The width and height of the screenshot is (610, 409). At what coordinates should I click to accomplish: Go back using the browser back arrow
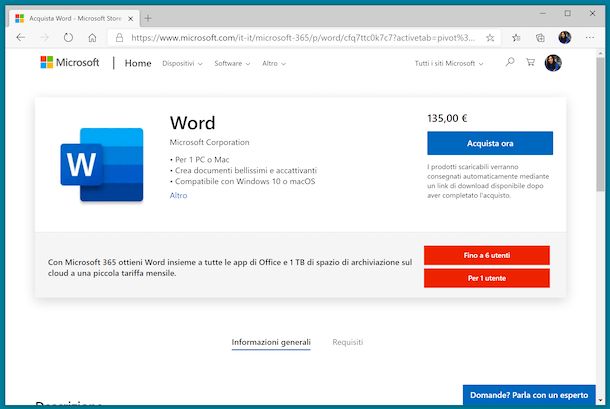click(x=21, y=37)
